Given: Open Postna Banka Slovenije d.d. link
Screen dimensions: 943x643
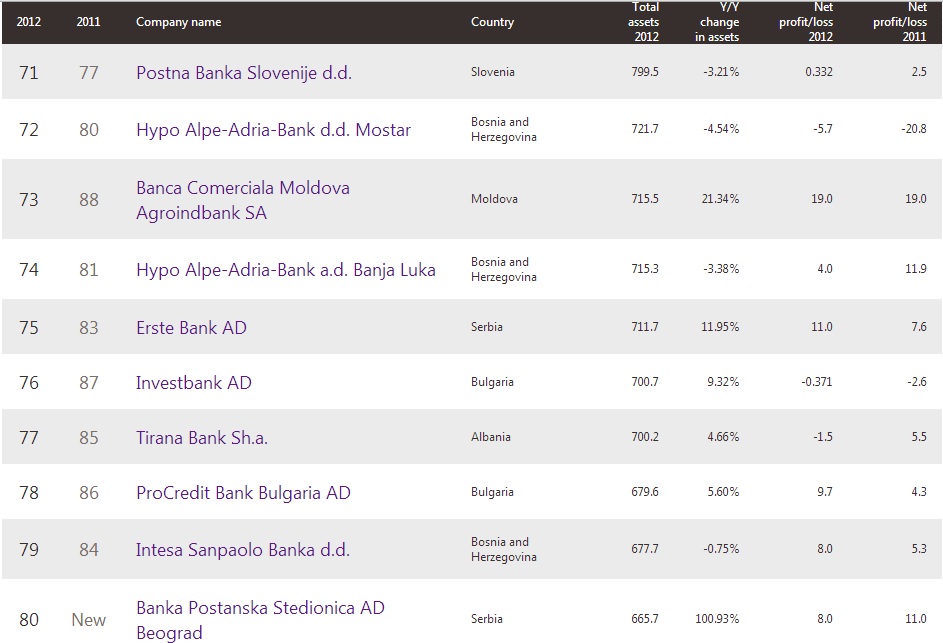Looking at the screenshot, I should coord(244,73).
